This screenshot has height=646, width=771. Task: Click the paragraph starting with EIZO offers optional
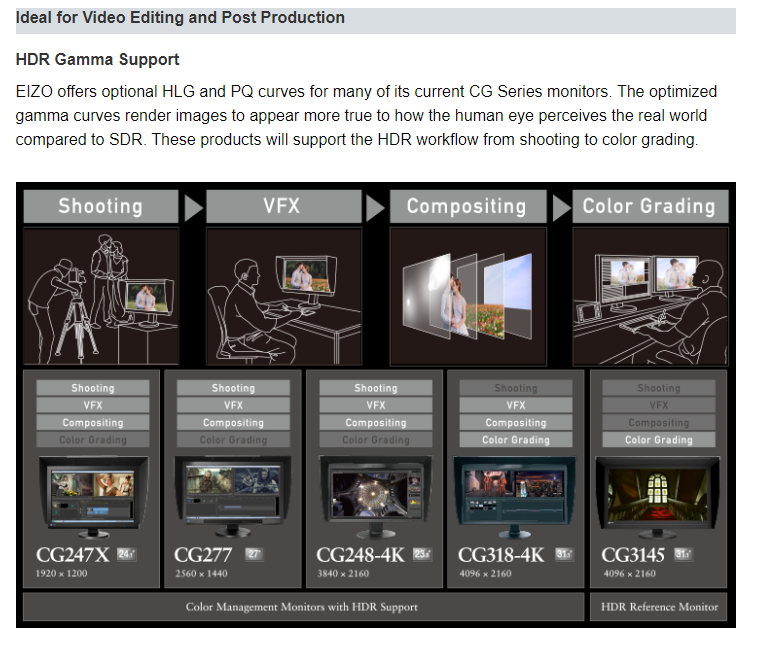click(x=366, y=116)
